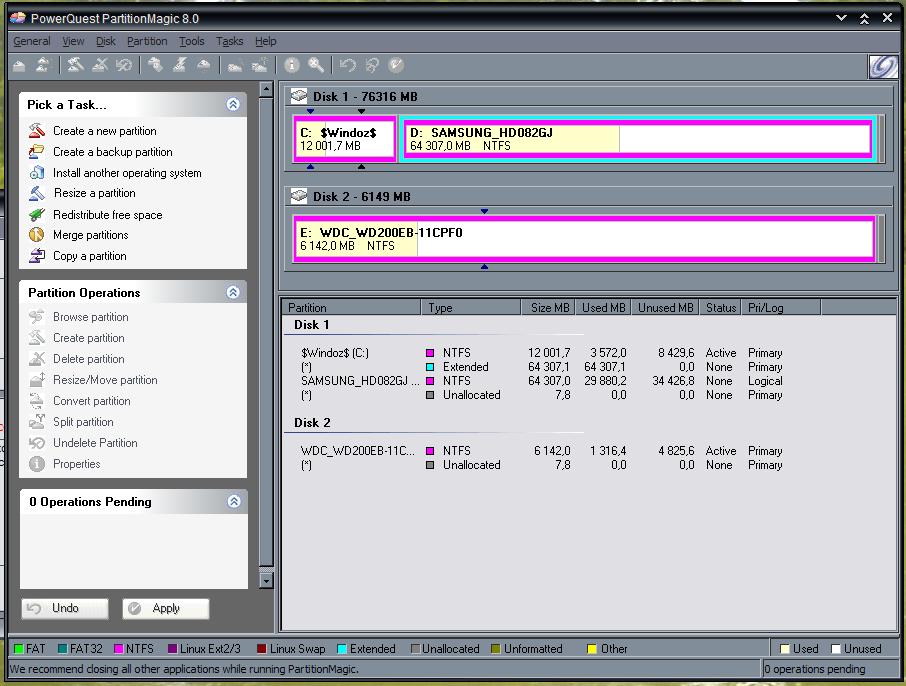Click the Properties info toolbar icon
This screenshot has height=686, width=906.
(292, 65)
